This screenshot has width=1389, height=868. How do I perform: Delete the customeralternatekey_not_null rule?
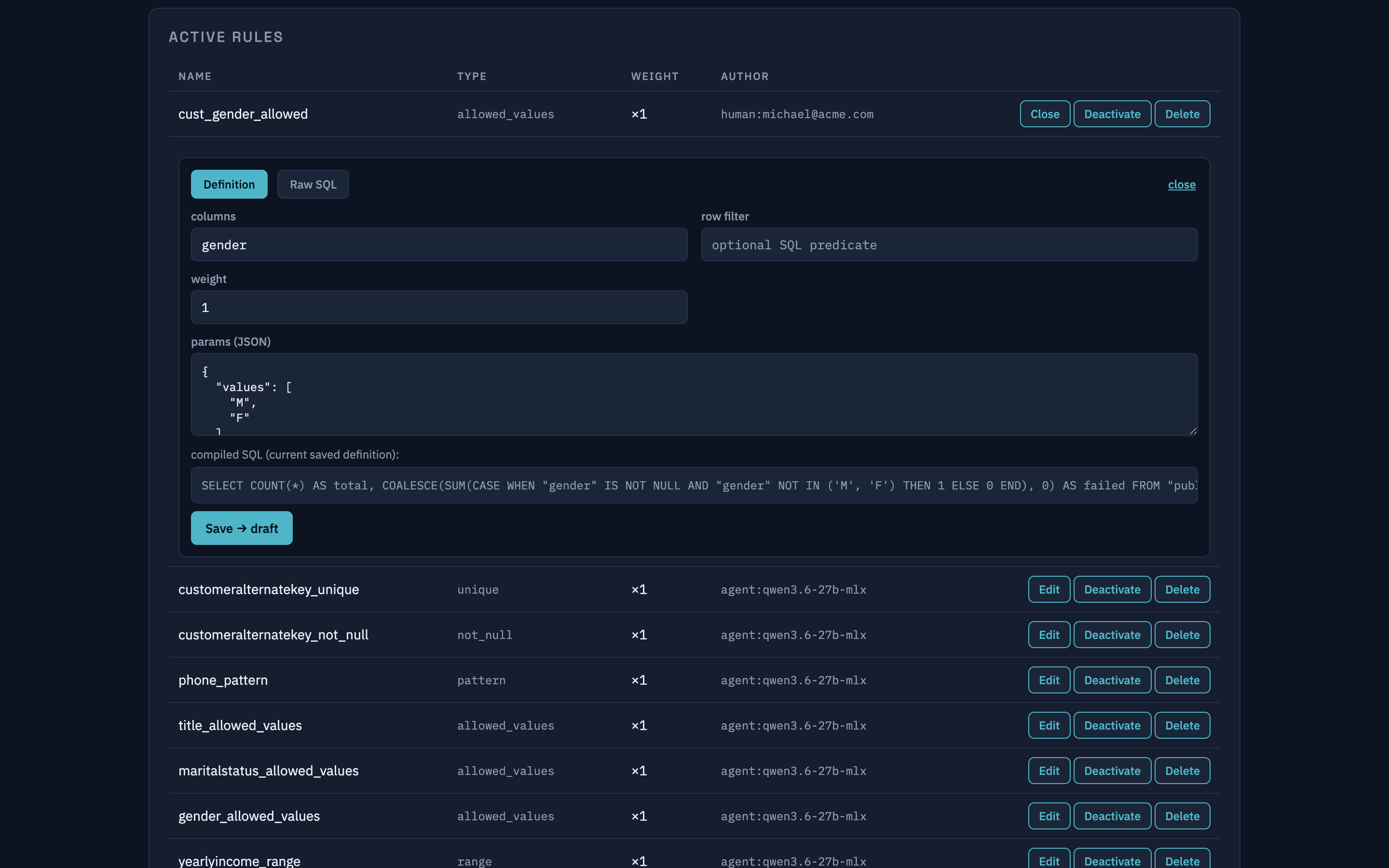pyautogui.click(x=1183, y=634)
